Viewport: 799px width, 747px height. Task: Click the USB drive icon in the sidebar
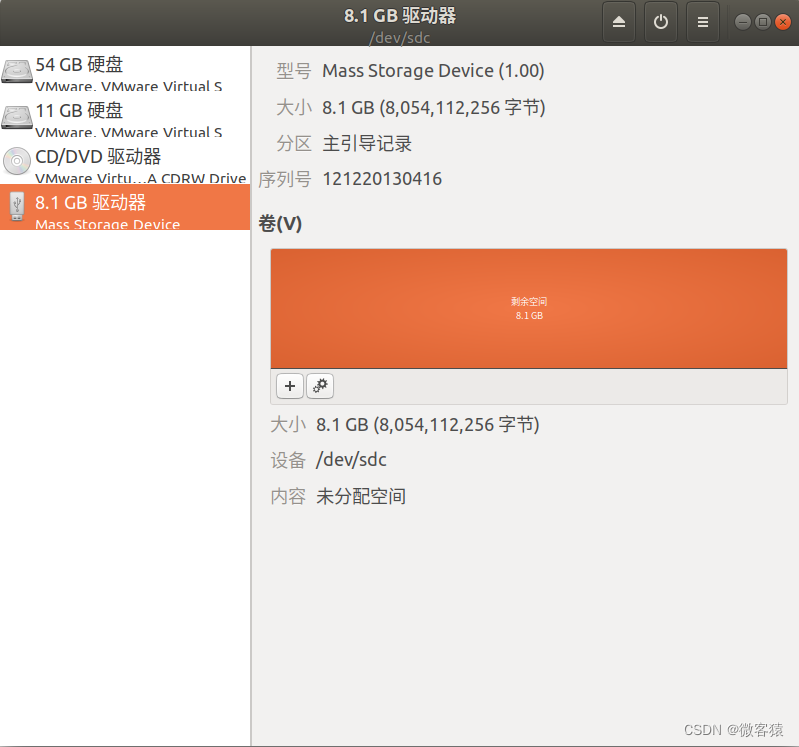click(17, 206)
